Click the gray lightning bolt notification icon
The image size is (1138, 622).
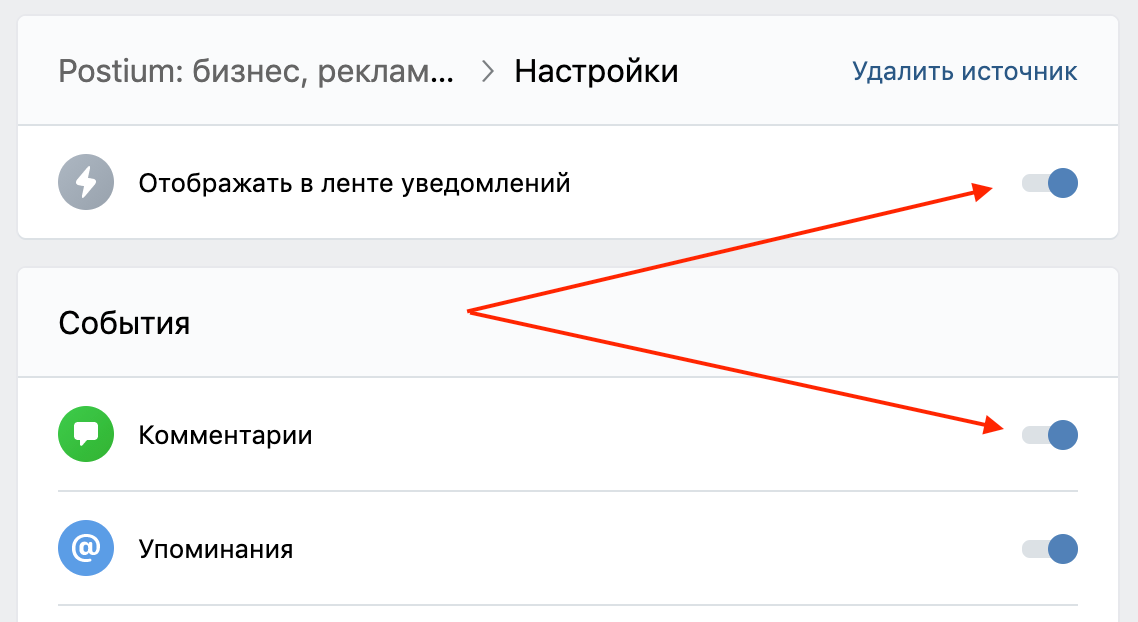click(86, 182)
